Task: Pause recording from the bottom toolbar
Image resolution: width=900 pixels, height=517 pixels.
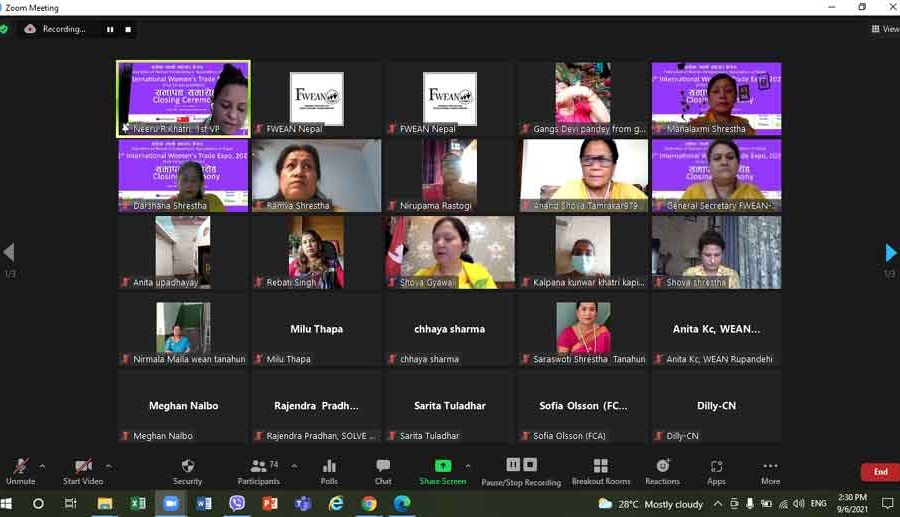Action: coord(513,465)
